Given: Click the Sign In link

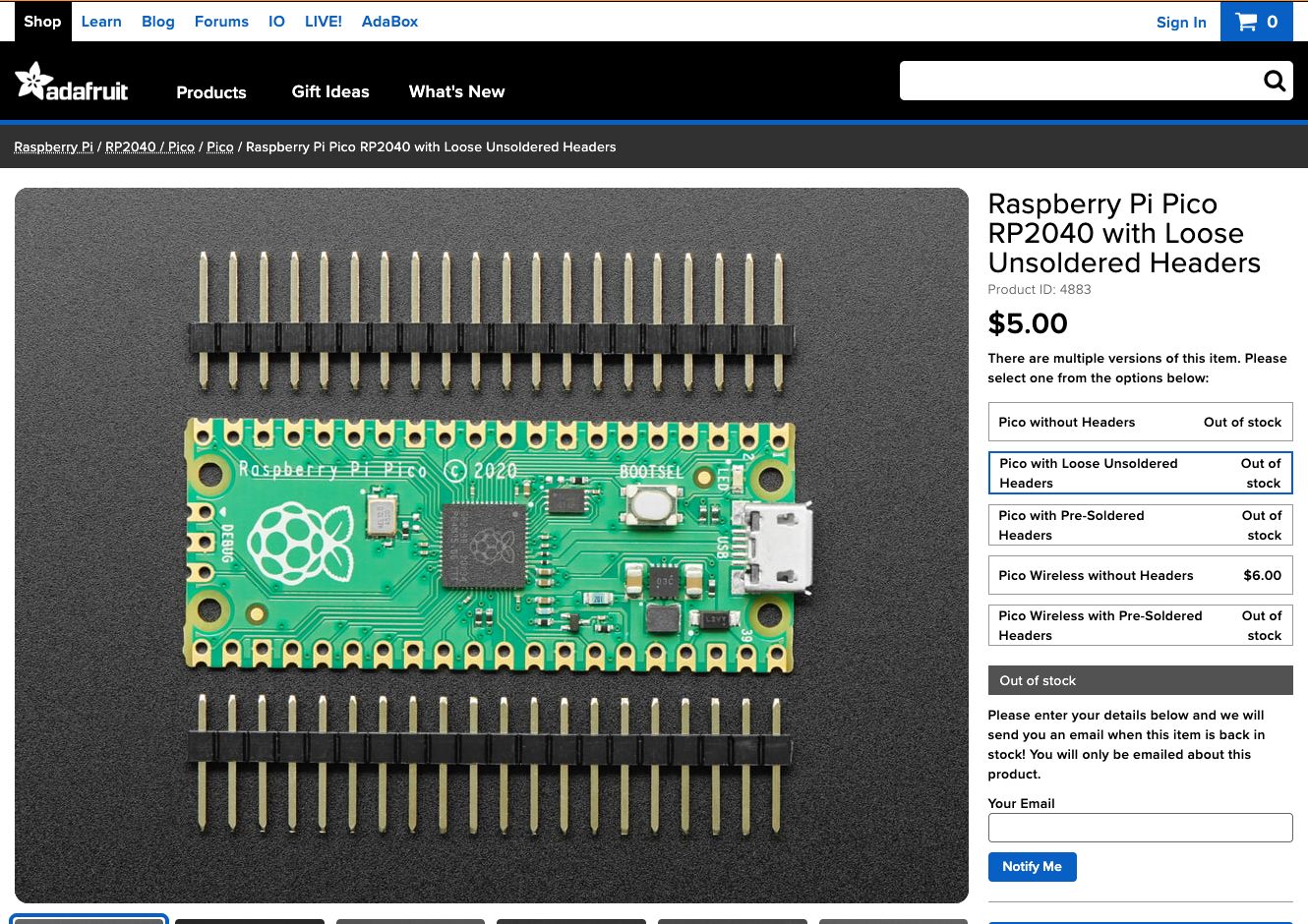Looking at the screenshot, I should click(x=1181, y=23).
